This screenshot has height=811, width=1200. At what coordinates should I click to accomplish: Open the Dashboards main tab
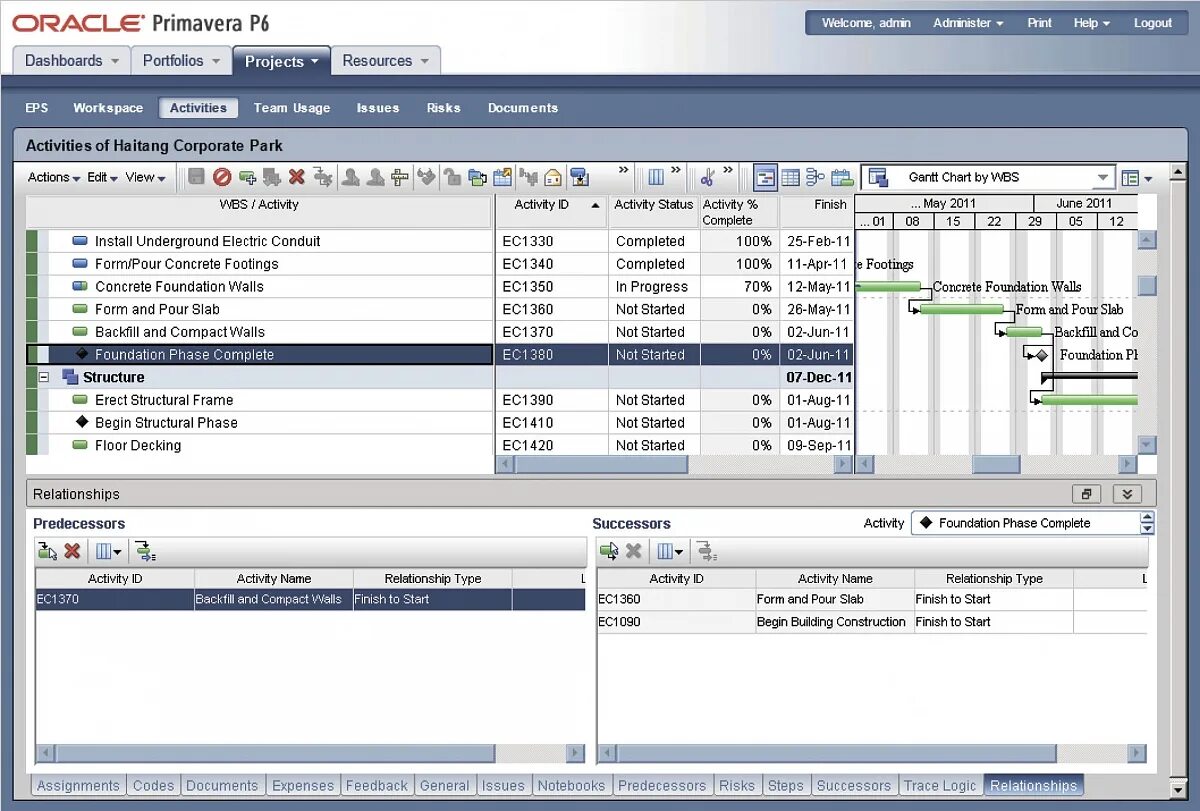(x=71, y=61)
